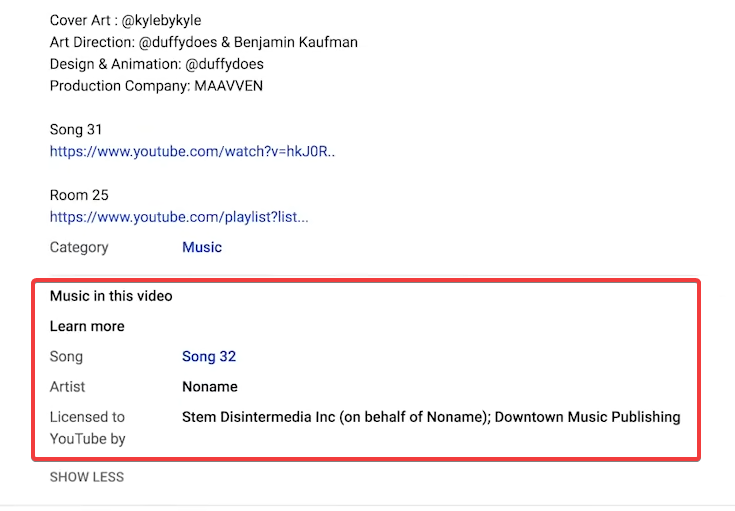735x511 pixels.
Task: Click the Art Direction credit line
Action: [203, 42]
